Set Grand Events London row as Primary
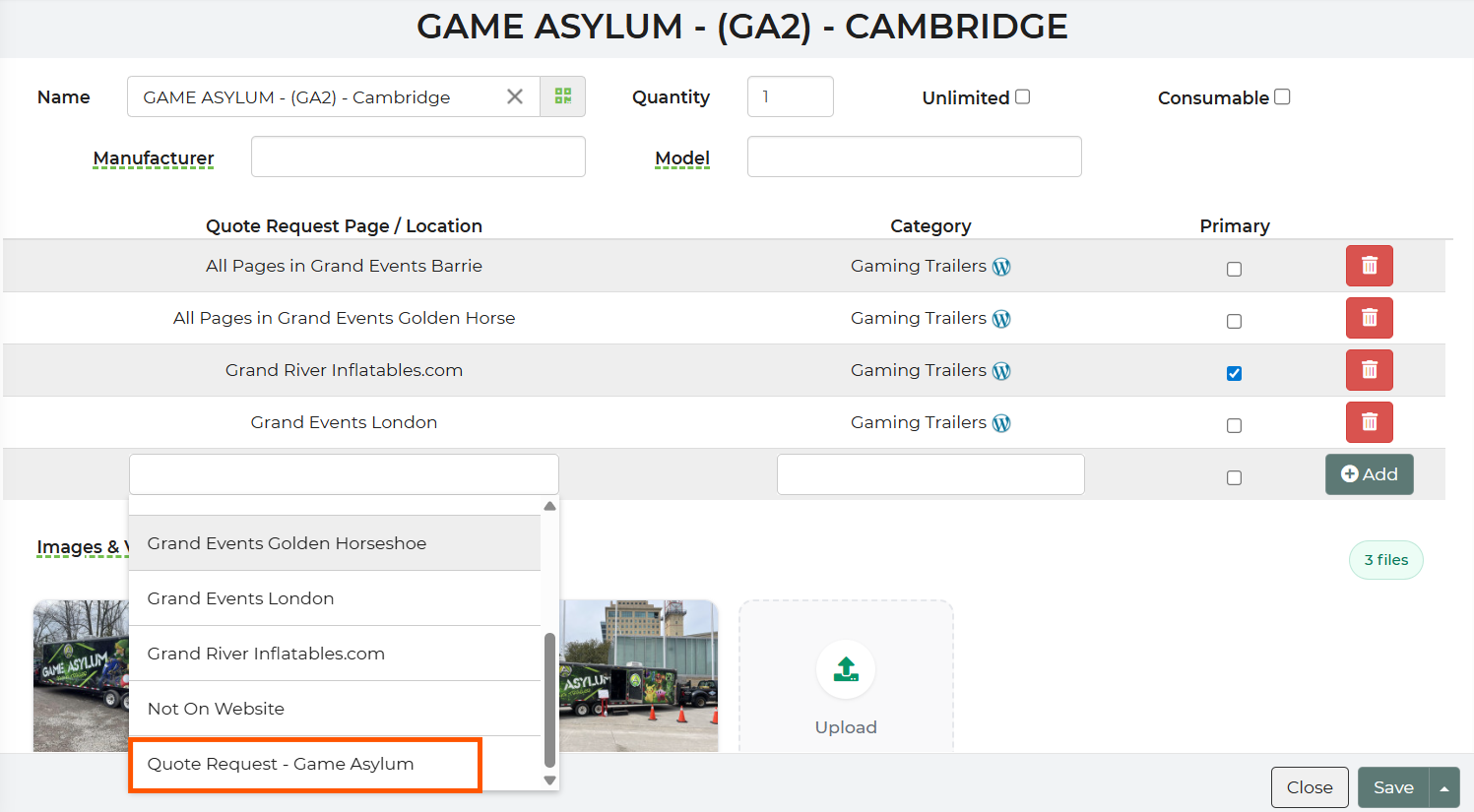 [x=1234, y=425]
